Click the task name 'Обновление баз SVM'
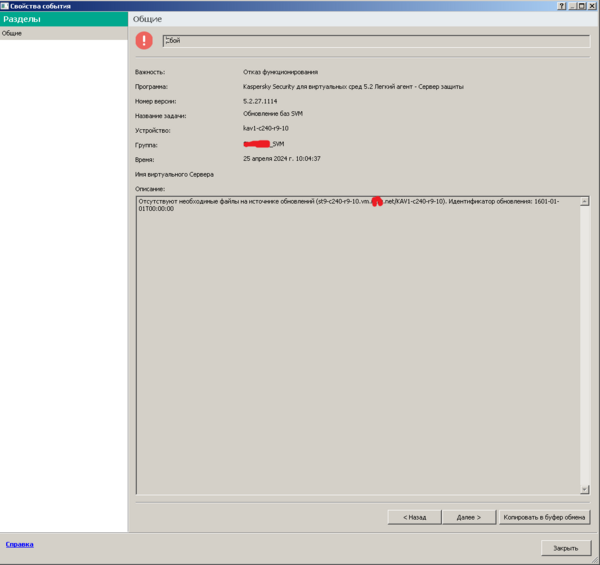Image resolution: width=600 pixels, height=565 pixels. (272, 114)
